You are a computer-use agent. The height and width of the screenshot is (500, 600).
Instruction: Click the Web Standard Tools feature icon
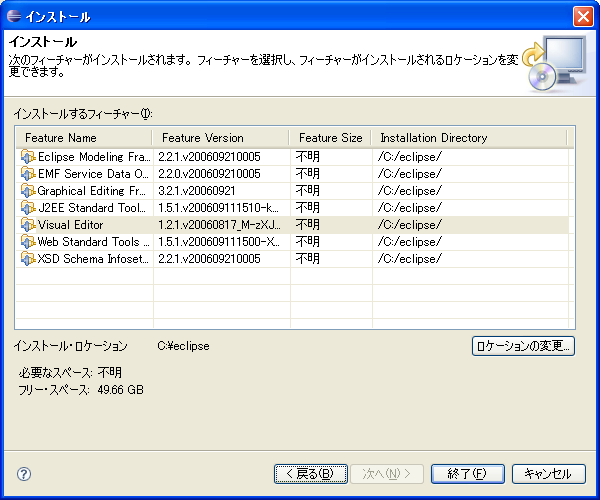click(x=27, y=242)
